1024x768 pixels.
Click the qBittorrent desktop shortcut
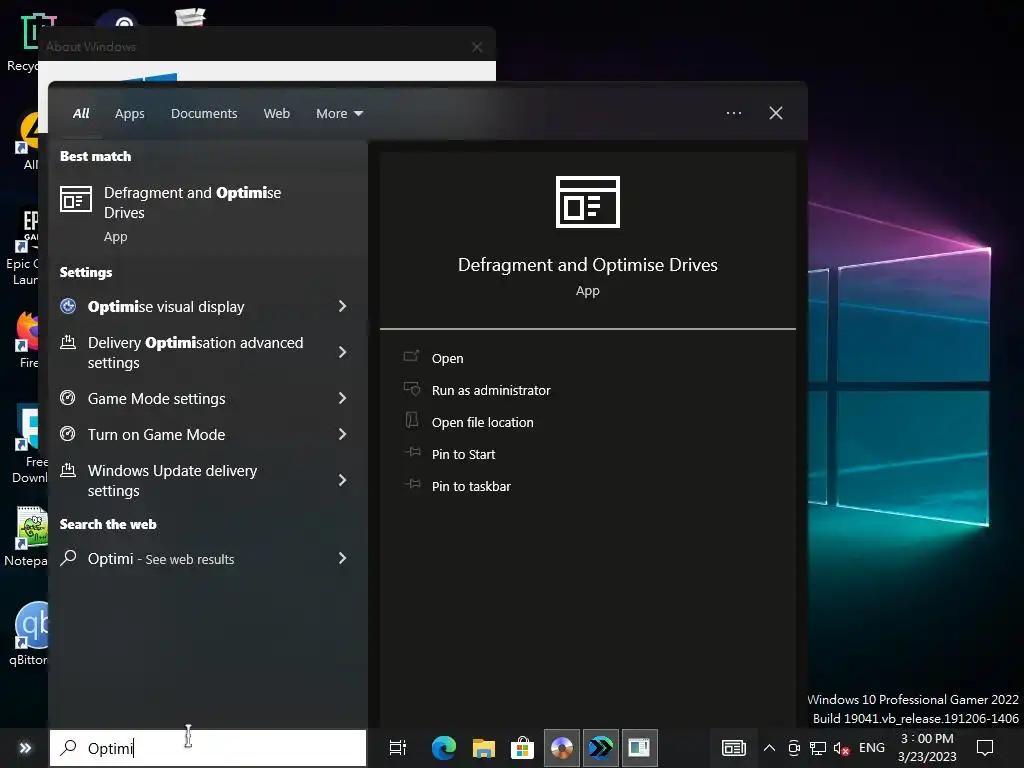(29, 633)
